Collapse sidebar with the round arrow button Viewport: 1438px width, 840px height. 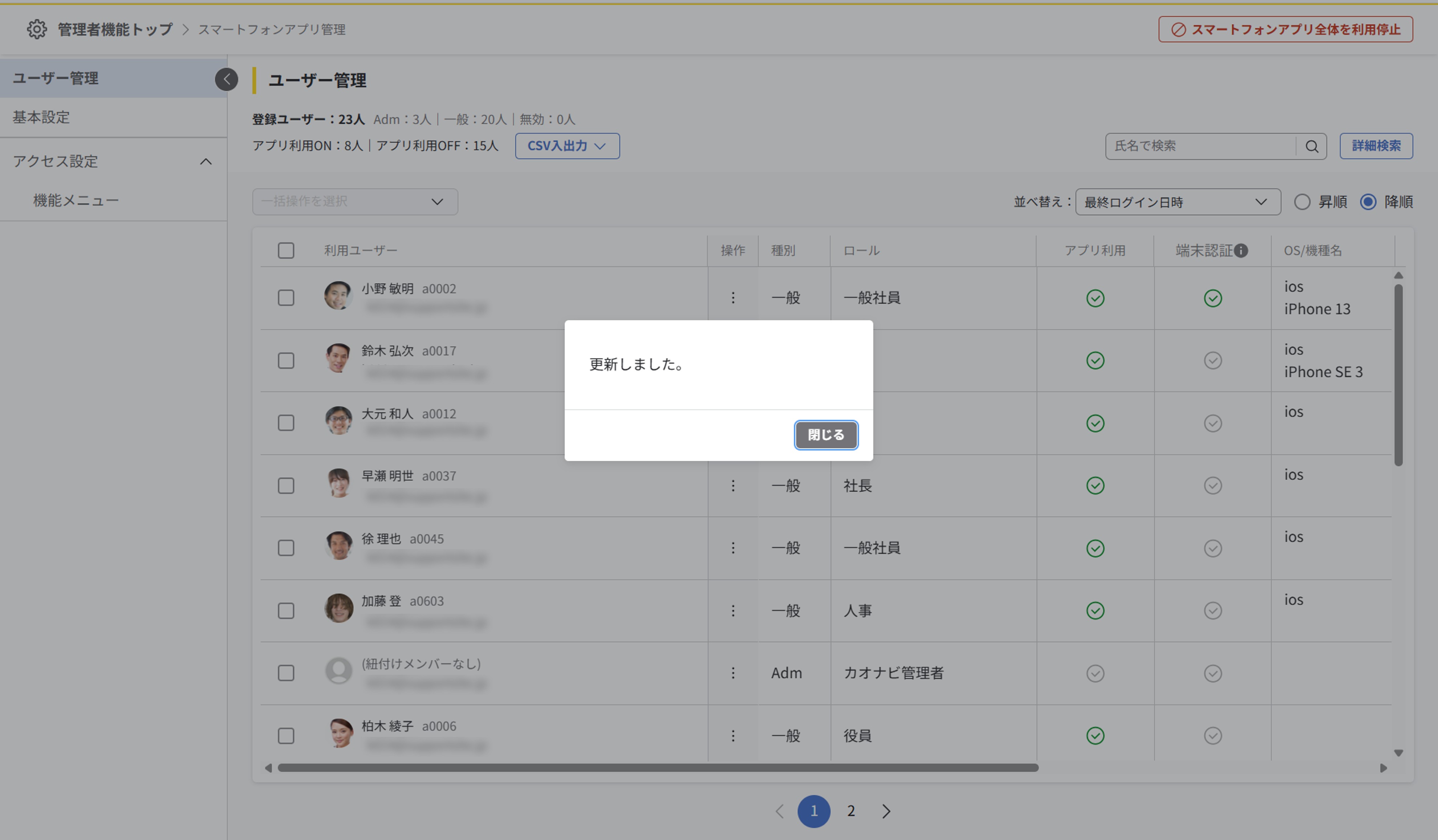pos(227,79)
